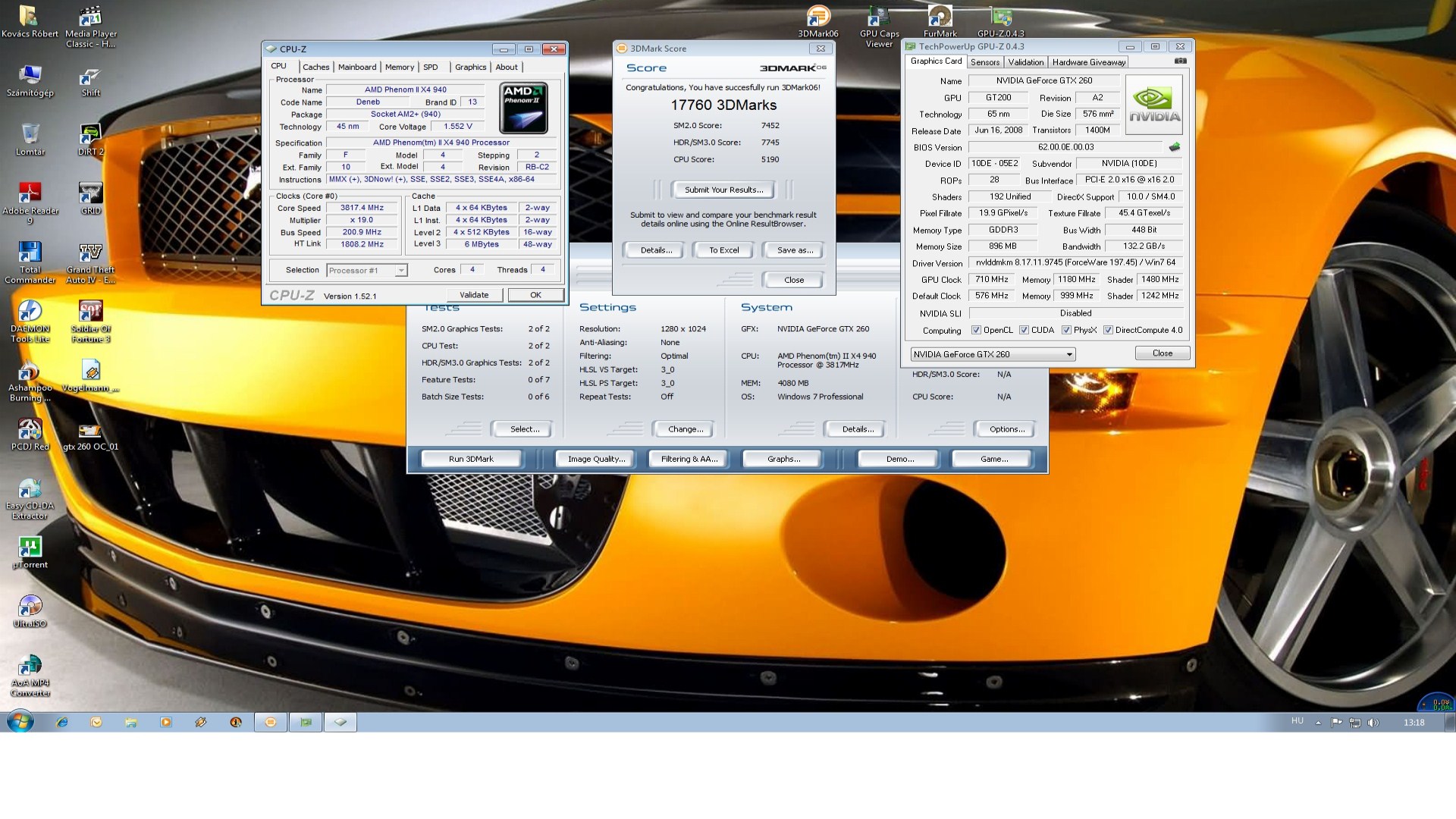Open the gtx 260 OC_01 file icon
The image size is (1456, 819).
(x=90, y=435)
